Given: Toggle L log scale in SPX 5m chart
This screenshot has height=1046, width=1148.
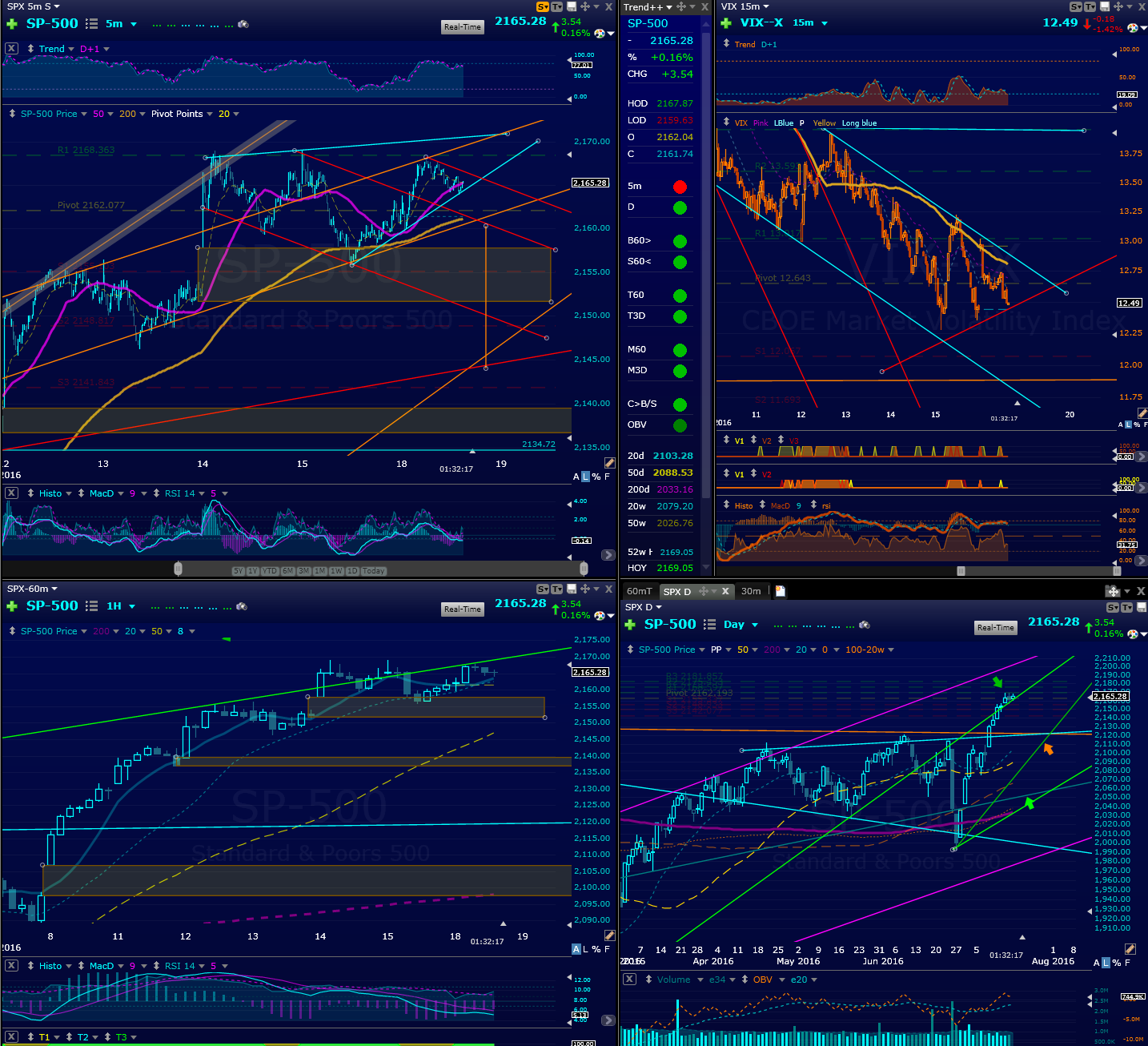Looking at the screenshot, I should 585,477.
